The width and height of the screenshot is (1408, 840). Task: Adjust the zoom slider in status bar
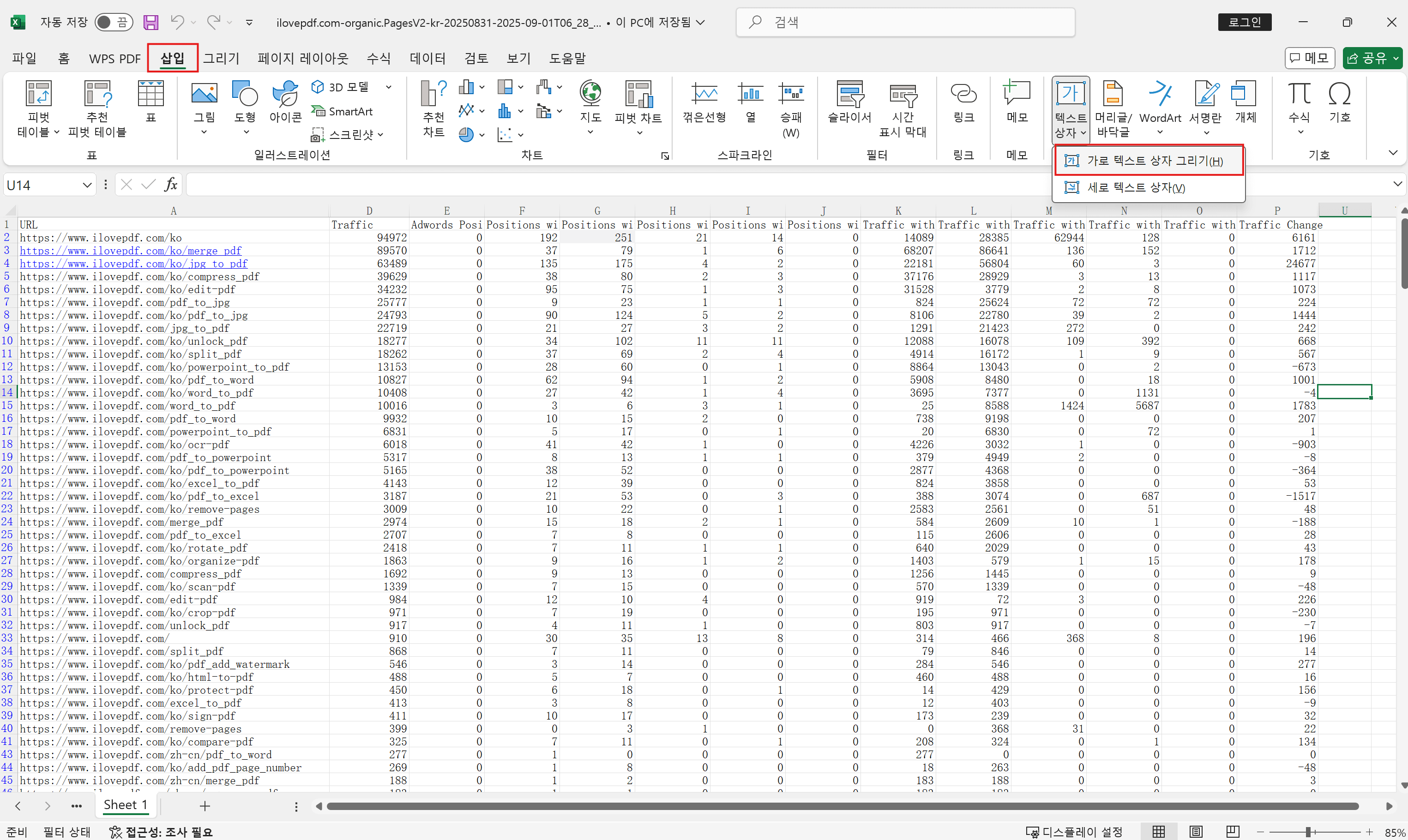click(x=1308, y=832)
